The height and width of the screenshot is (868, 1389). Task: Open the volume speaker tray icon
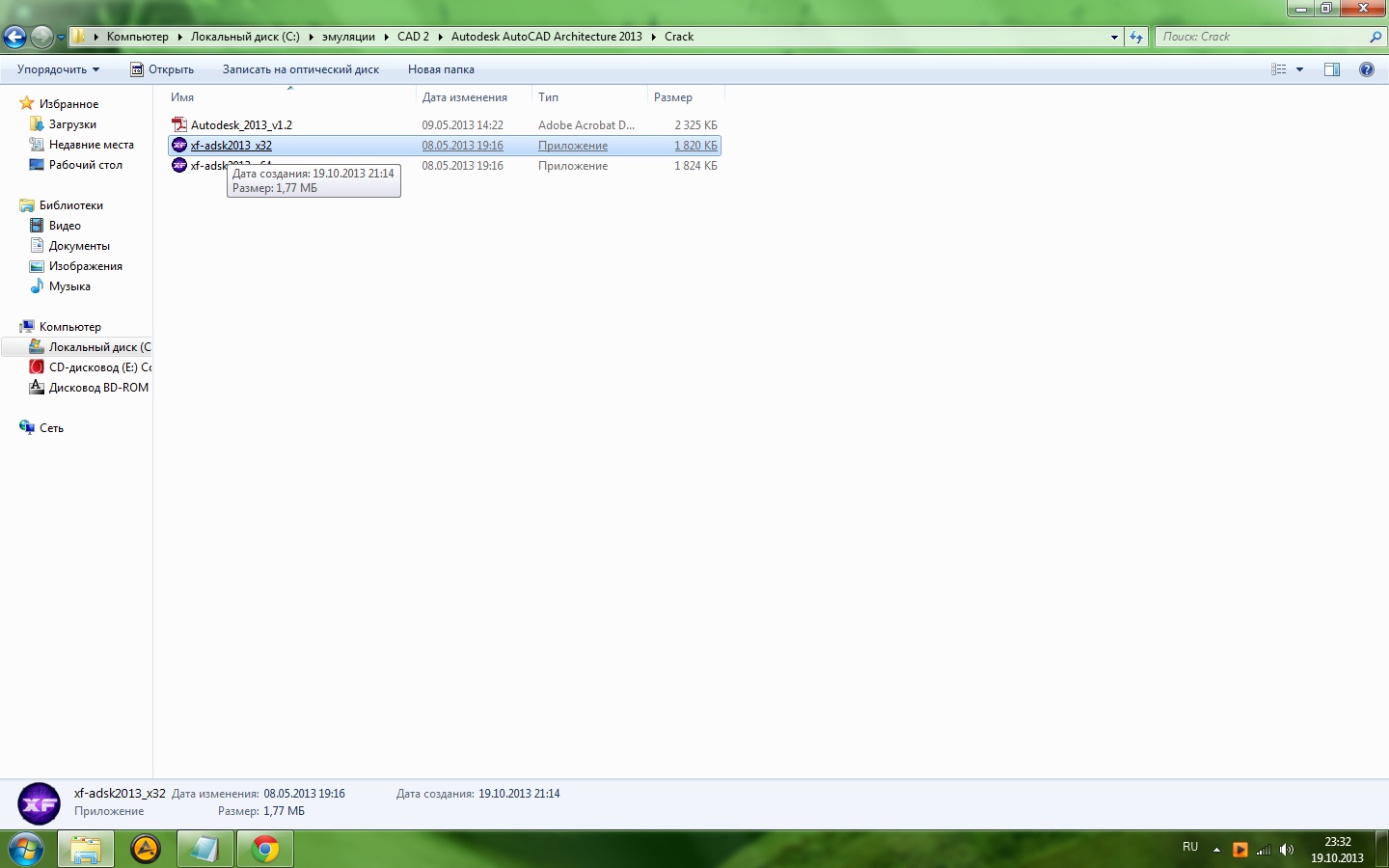(x=1287, y=850)
